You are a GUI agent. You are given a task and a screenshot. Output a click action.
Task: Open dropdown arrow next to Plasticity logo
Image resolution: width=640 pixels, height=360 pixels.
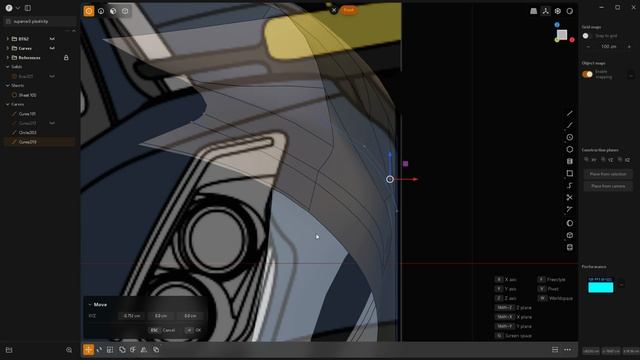coord(18,8)
